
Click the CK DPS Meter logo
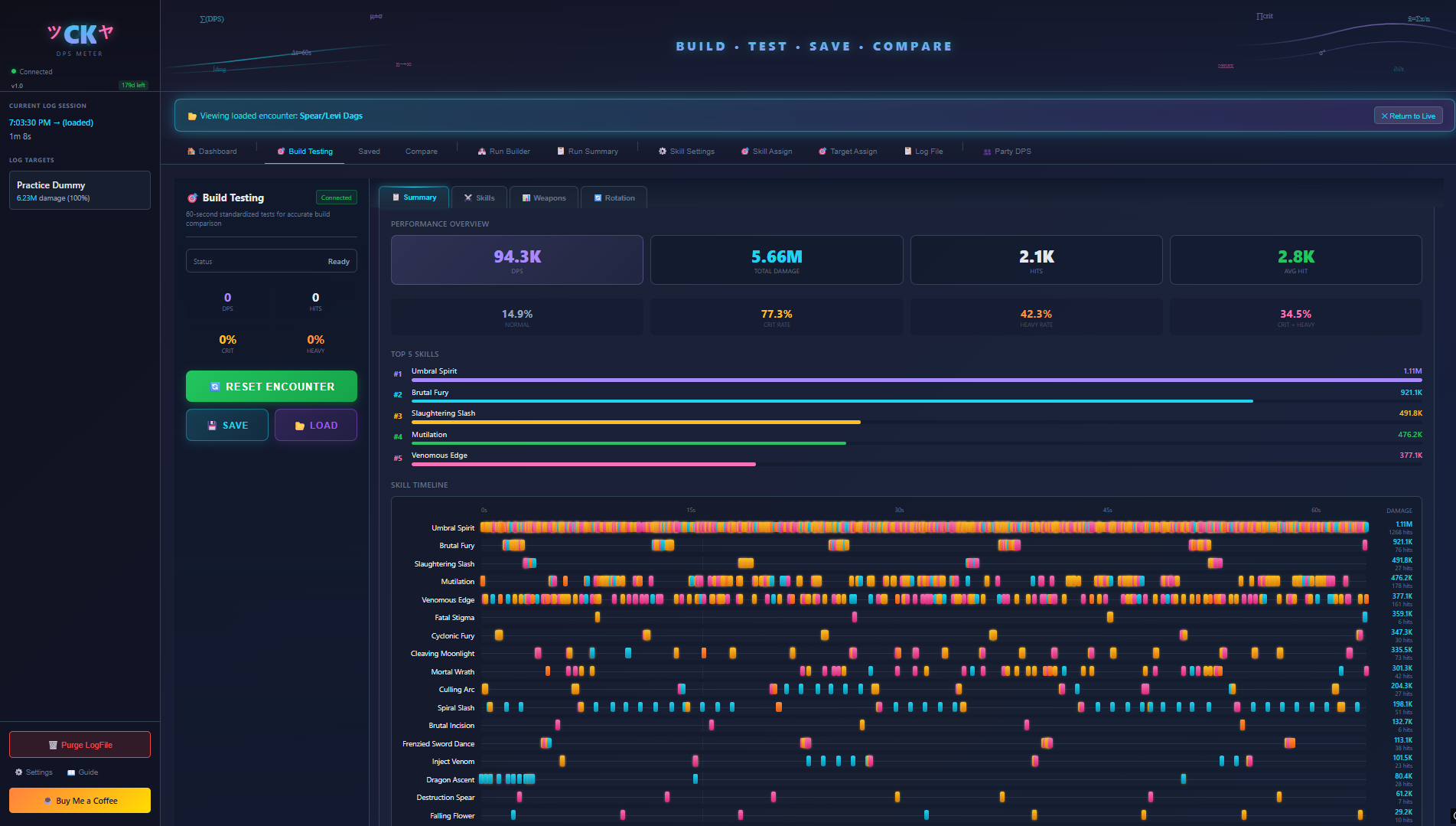(80, 38)
